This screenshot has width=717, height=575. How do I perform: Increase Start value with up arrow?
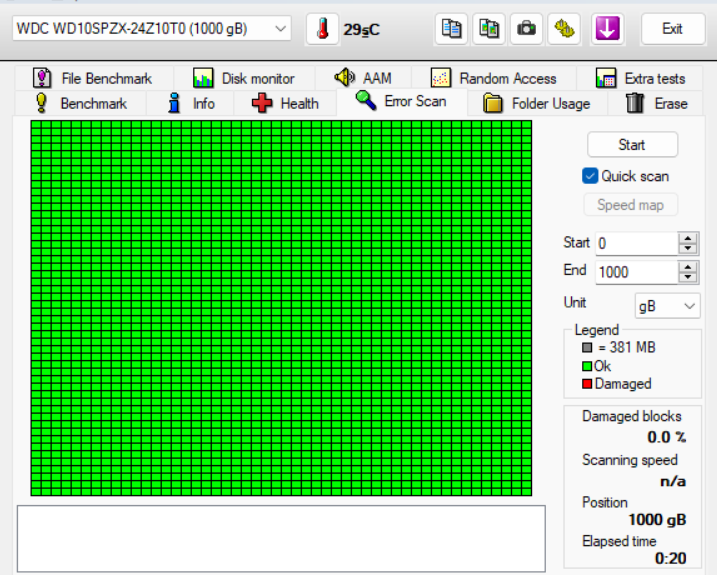click(688, 238)
